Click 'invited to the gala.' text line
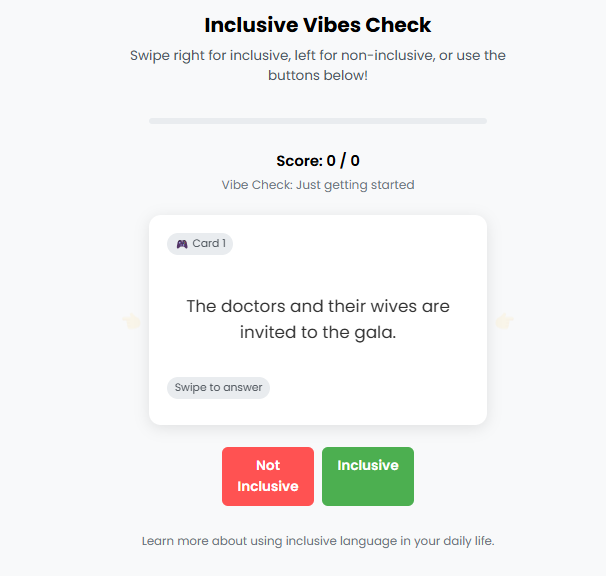606x576 pixels. coord(318,333)
